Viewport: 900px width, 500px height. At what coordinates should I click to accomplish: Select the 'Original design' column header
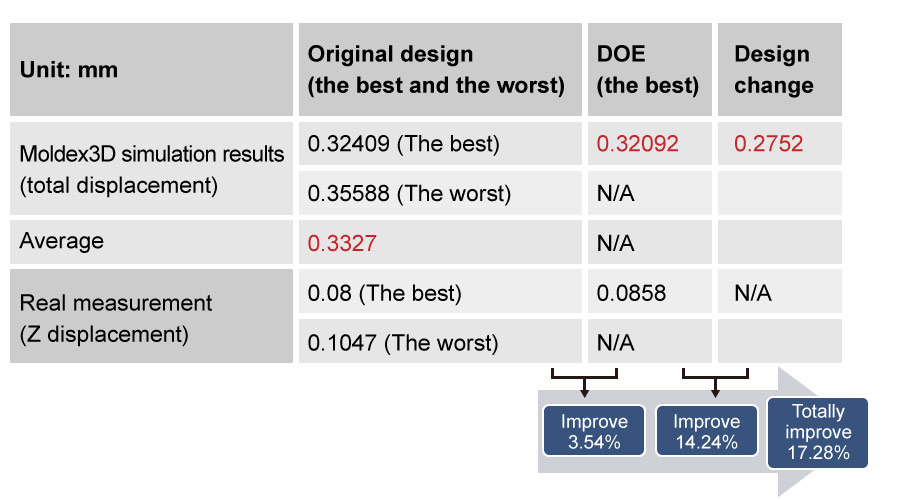click(440, 69)
